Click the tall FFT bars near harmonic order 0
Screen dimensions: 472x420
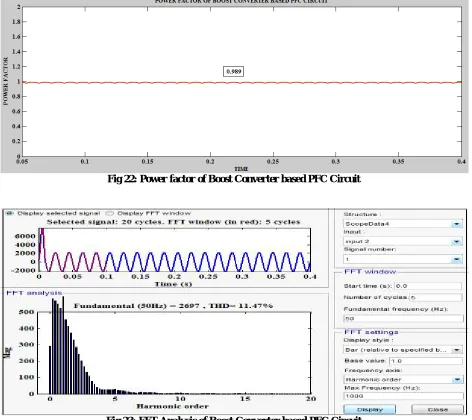pos(58,347)
